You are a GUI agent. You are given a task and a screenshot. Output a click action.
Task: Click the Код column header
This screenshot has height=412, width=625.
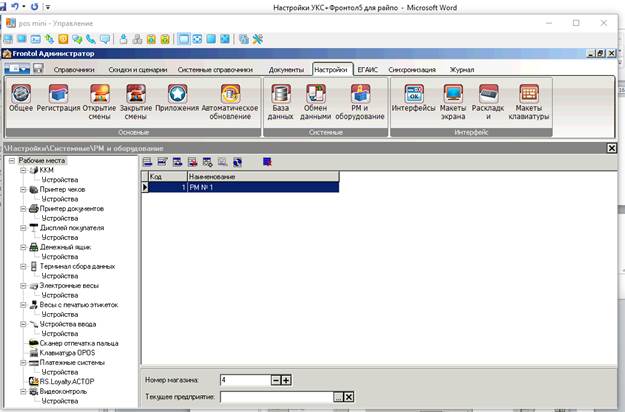pos(167,176)
